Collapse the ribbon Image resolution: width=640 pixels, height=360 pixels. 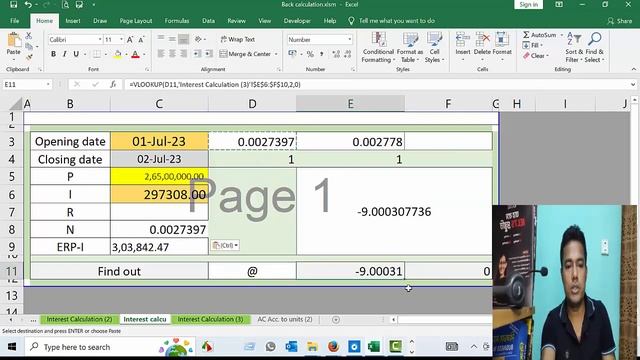[633, 69]
